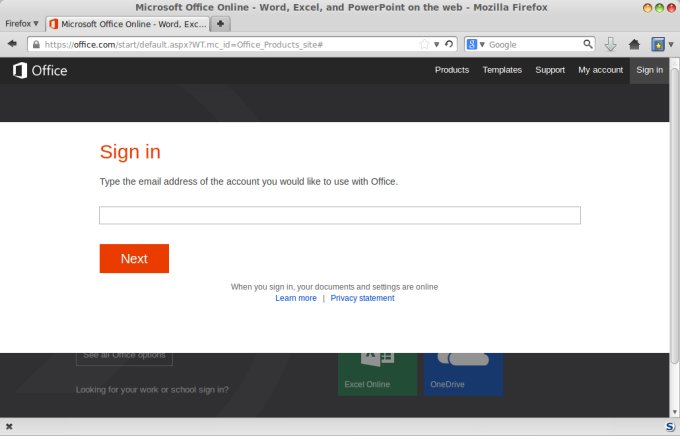Click the Office logo in the header
The height and width of the screenshot is (436, 680).
click(x=40, y=70)
